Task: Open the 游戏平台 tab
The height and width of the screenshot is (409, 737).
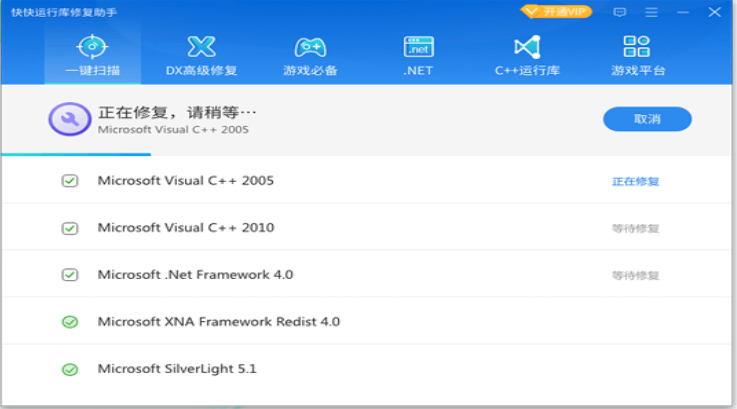Action: pyautogui.click(x=637, y=55)
